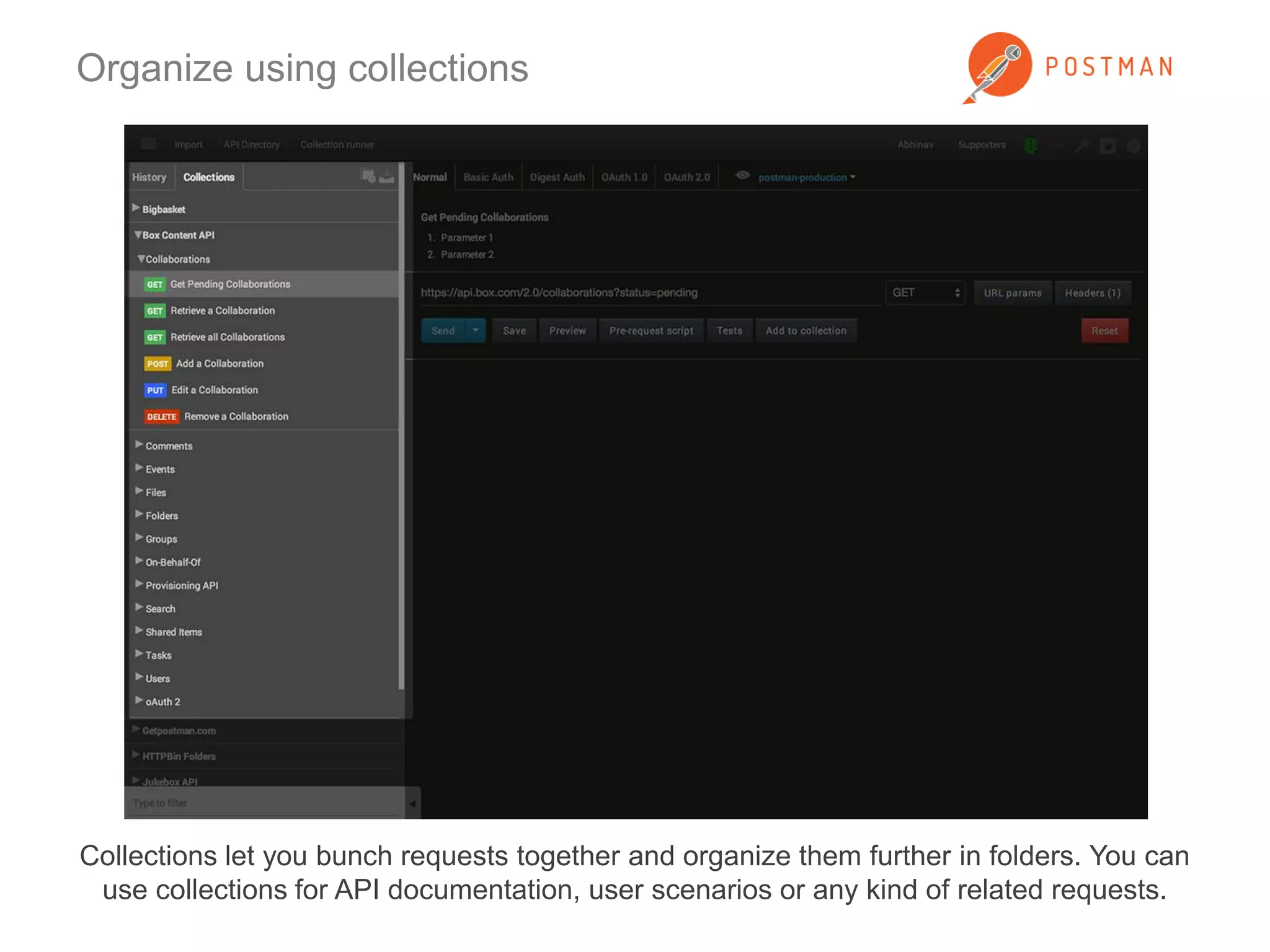Click the Preview button
The height and width of the screenshot is (952, 1270).
(567, 330)
